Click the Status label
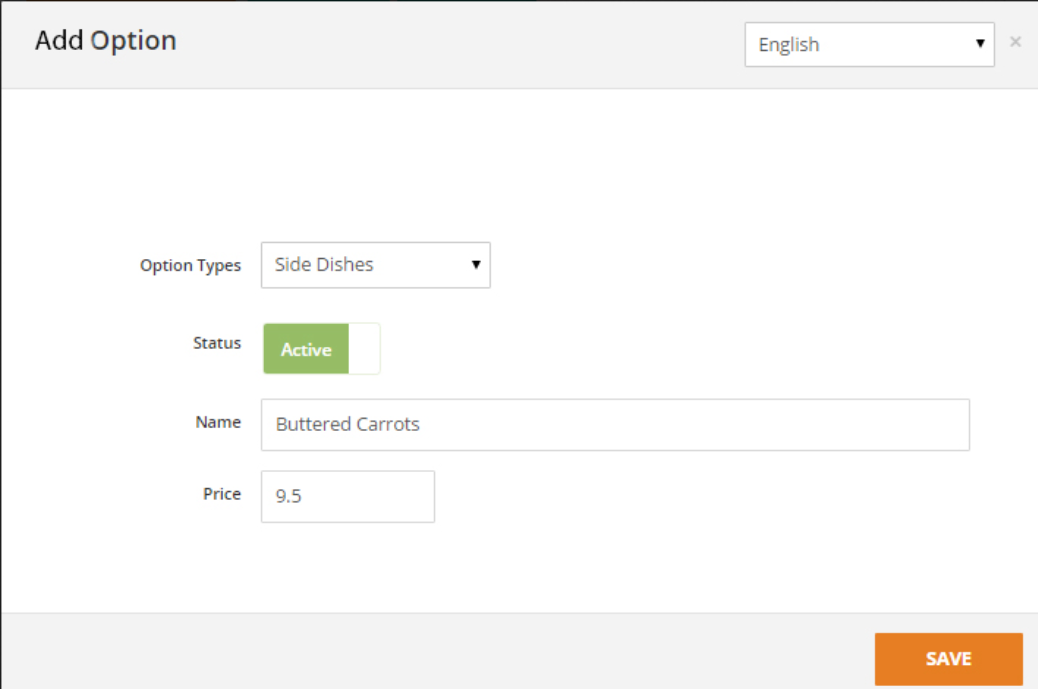1038x689 pixels. click(x=216, y=343)
